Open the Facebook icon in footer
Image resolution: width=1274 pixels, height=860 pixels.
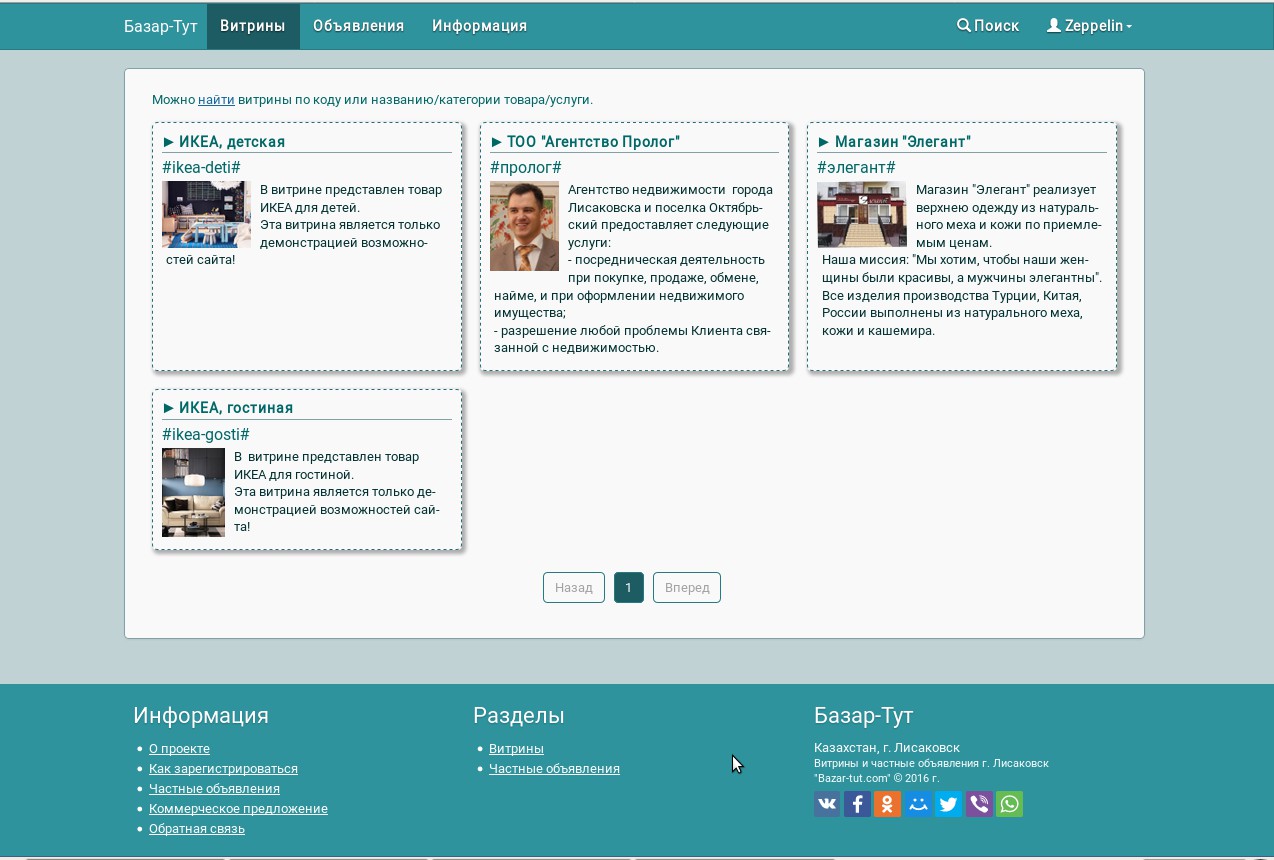tap(857, 804)
